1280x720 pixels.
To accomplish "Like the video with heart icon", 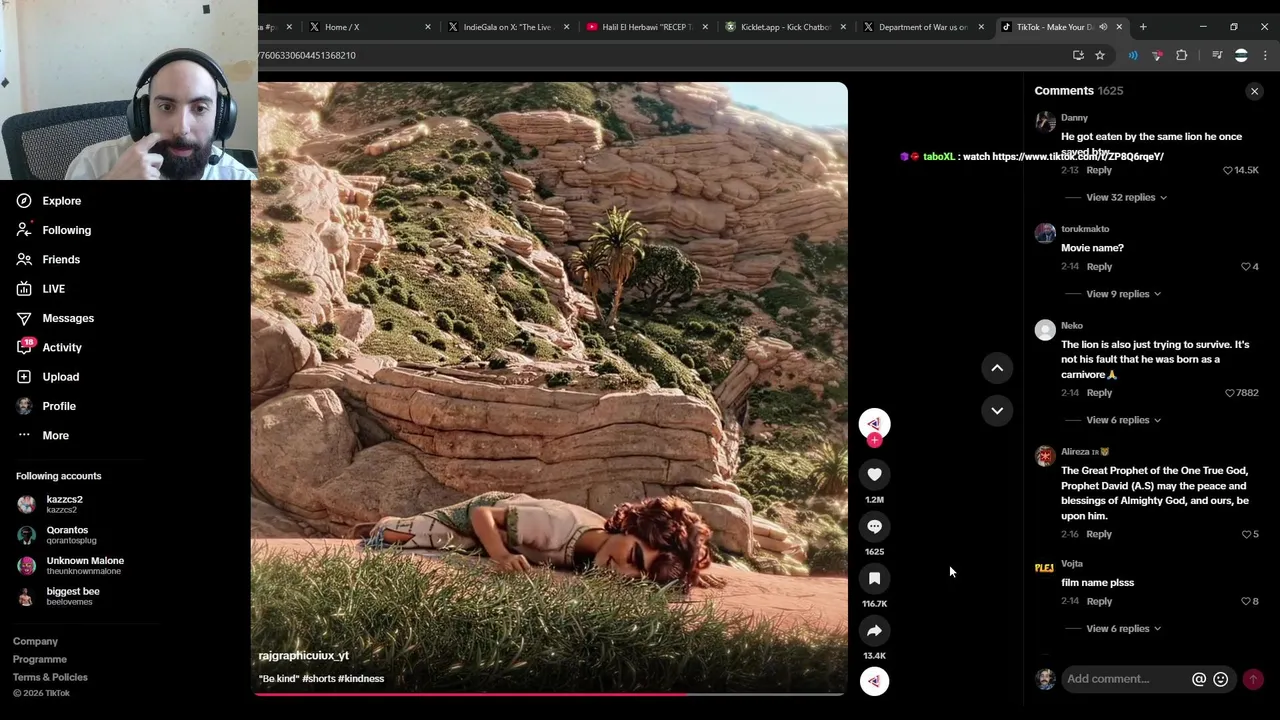I will [x=874, y=474].
